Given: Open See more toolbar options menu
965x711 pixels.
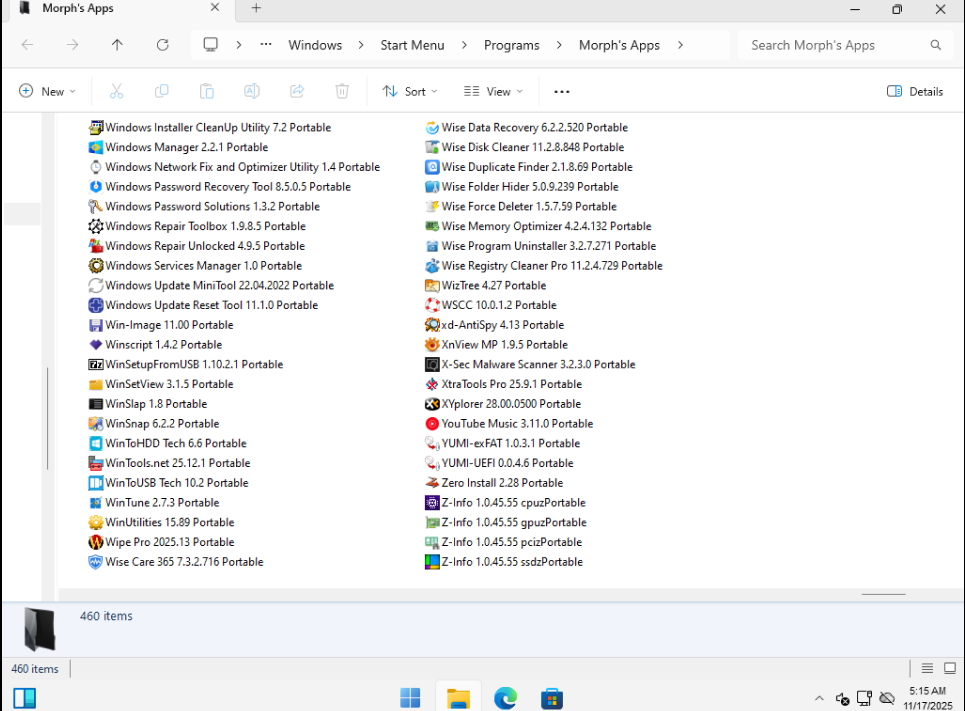Looking at the screenshot, I should [x=562, y=91].
